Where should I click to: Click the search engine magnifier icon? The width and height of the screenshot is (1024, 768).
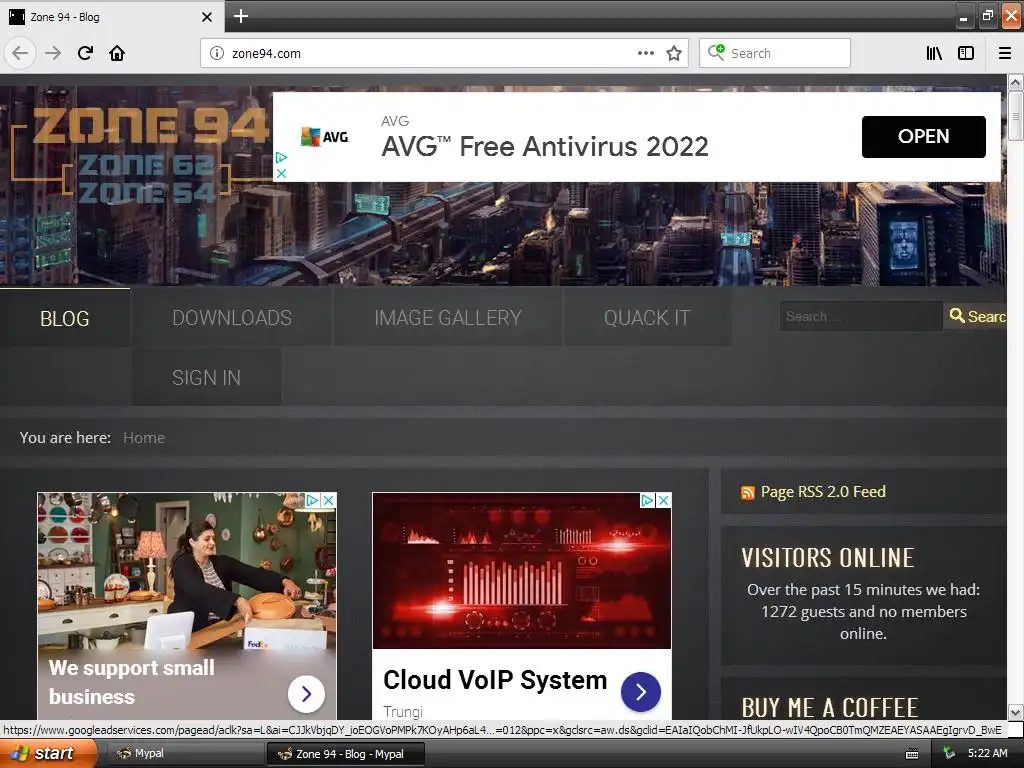(716, 52)
